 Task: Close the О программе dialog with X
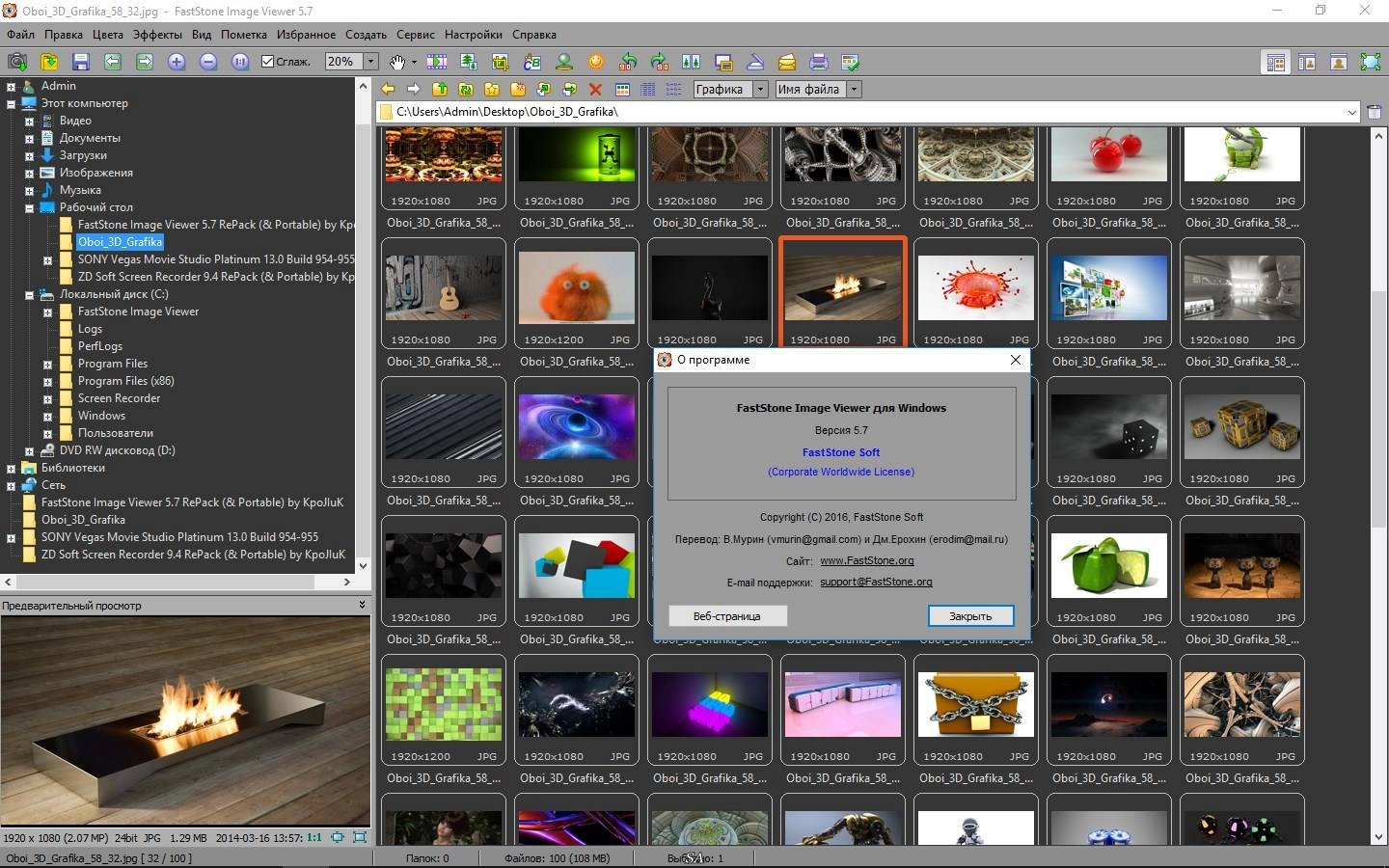coord(1015,360)
